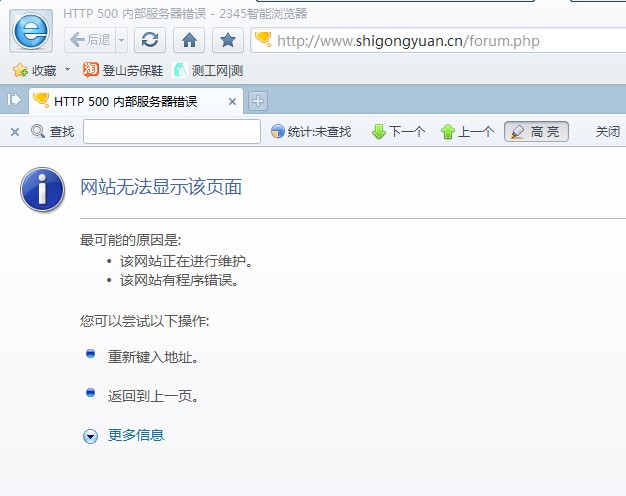Image resolution: width=626 pixels, height=496 pixels.
Task: Toggle the tab sidebar panel icon
Action: point(14,99)
